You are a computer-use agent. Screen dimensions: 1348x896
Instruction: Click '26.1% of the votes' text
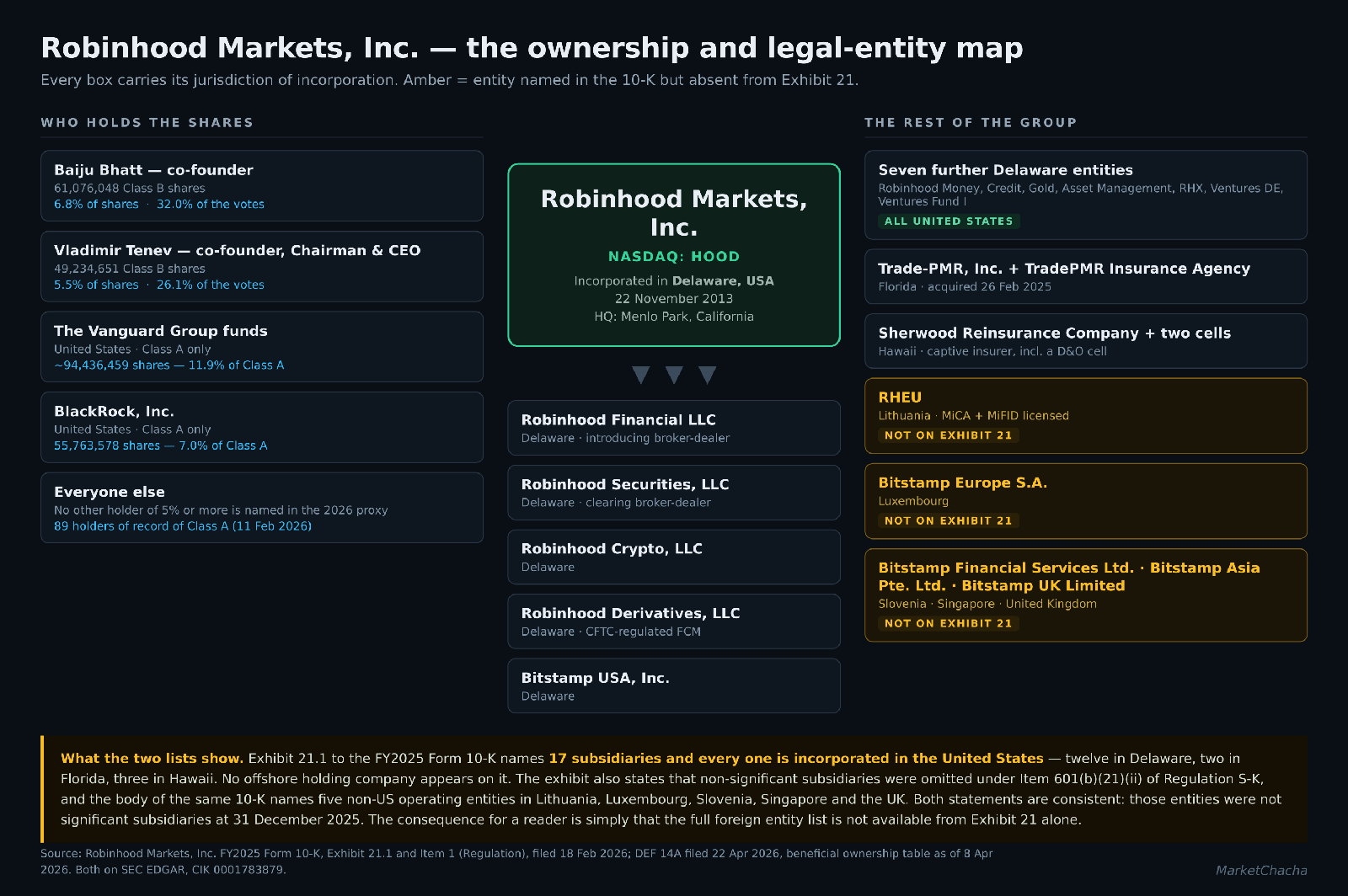211,285
